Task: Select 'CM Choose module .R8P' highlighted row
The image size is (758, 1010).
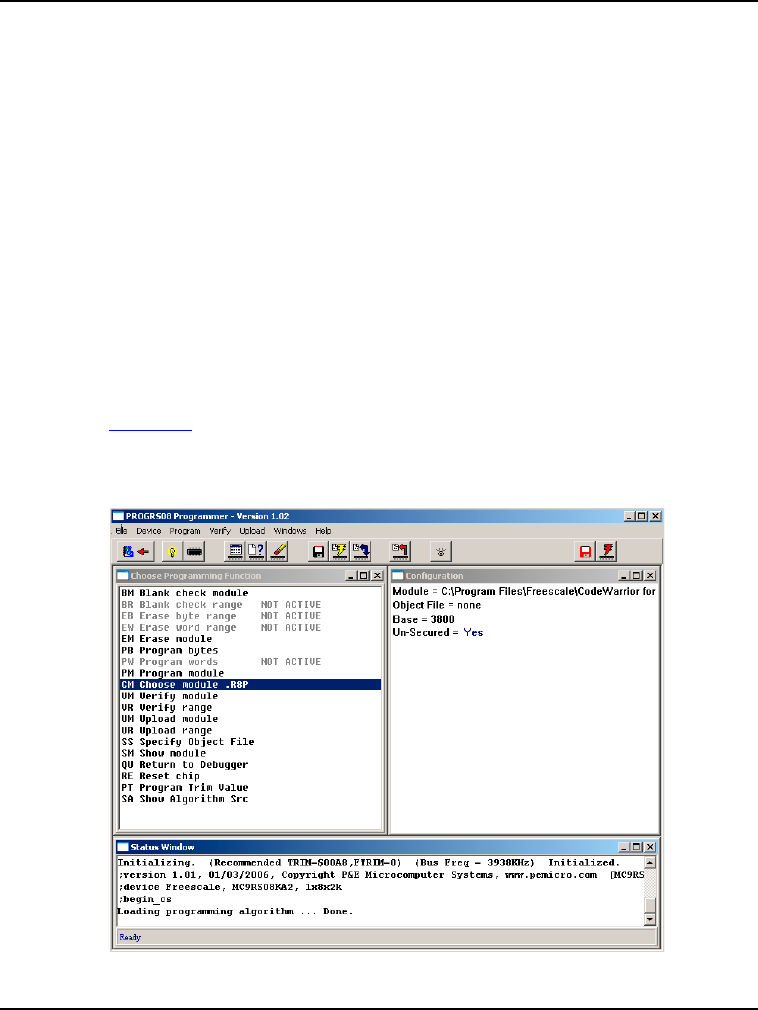Action: [x=251, y=685]
